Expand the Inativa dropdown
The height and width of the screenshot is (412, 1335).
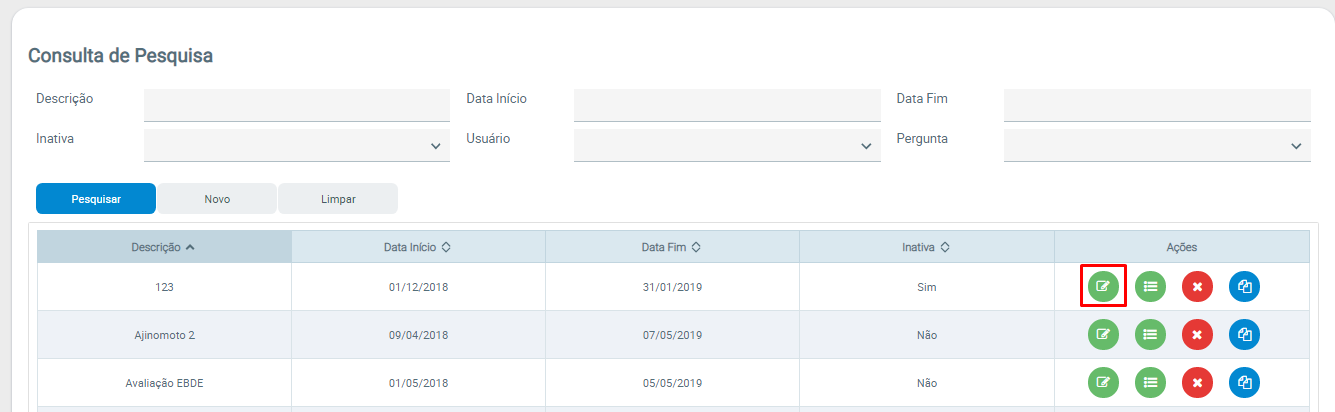(297, 145)
